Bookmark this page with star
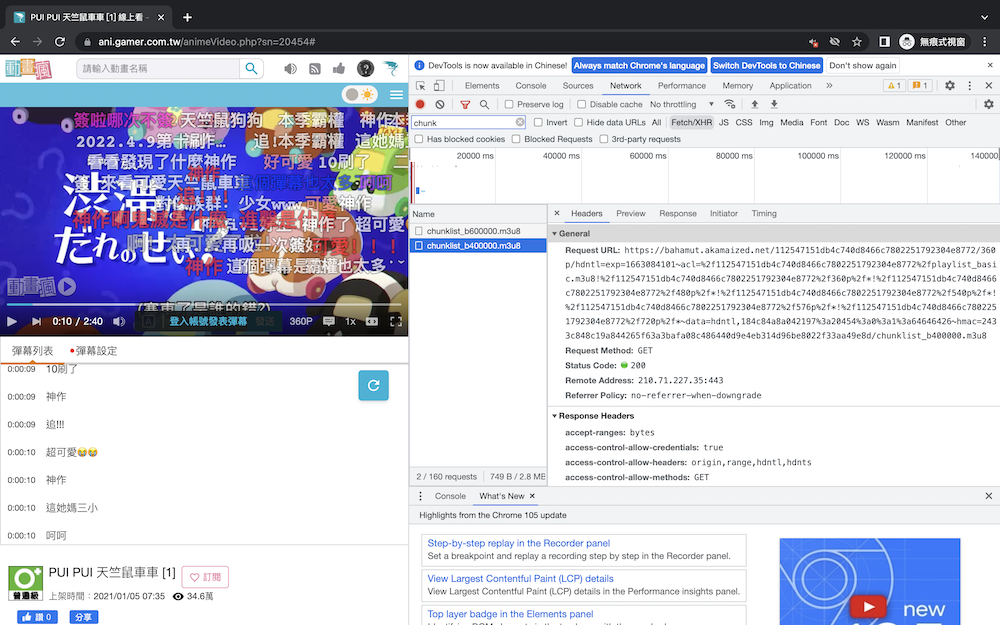Screen dimensions: 1000x625 [x=857, y=42]
